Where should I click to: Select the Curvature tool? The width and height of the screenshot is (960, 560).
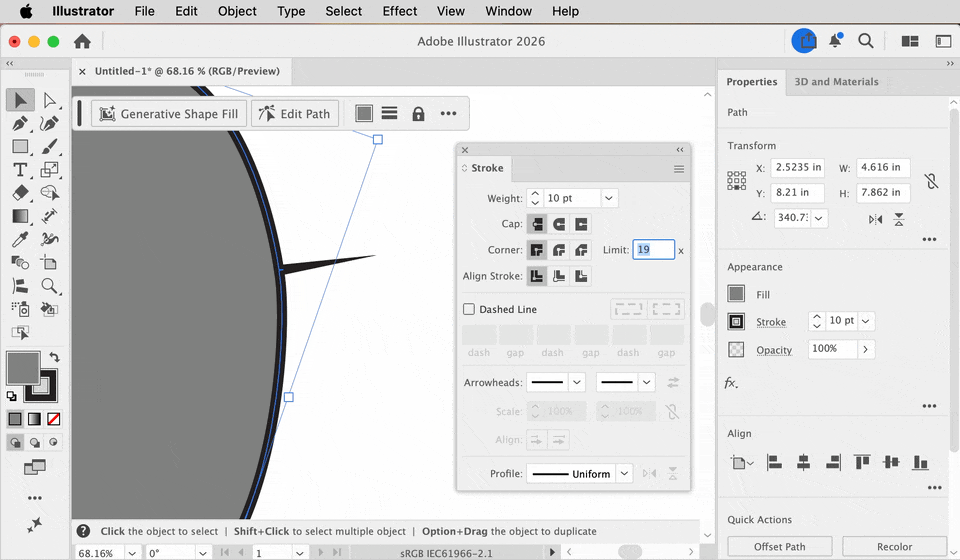[50, 124]
